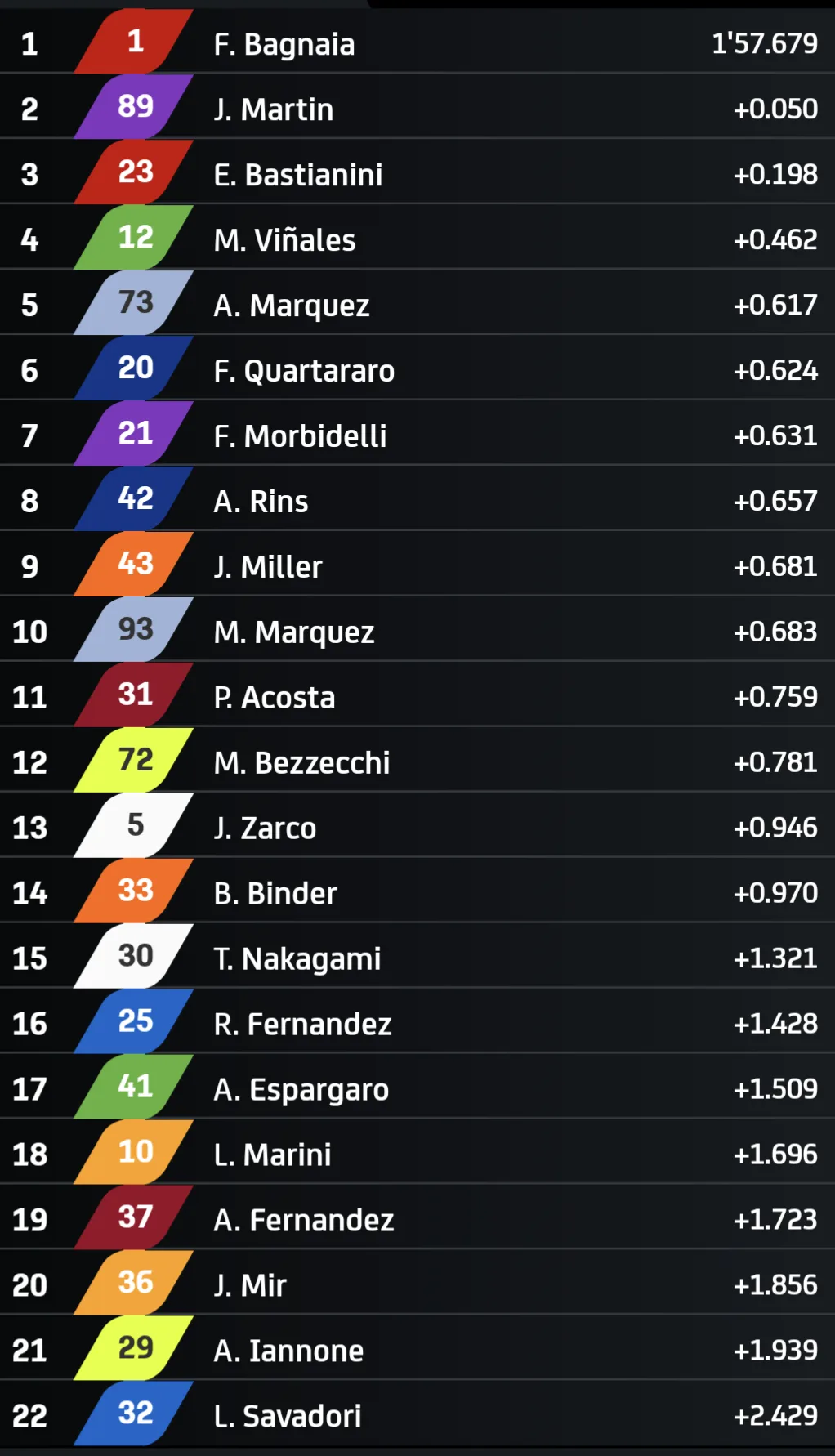Open J. Martin's rider entry
The width and height of the screenshot is (835, 1456).
[417, 106]
